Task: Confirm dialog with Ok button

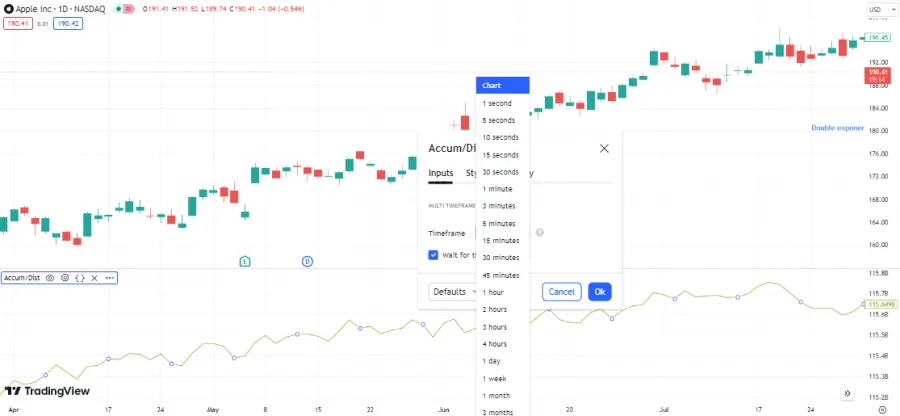Action: 600,291
